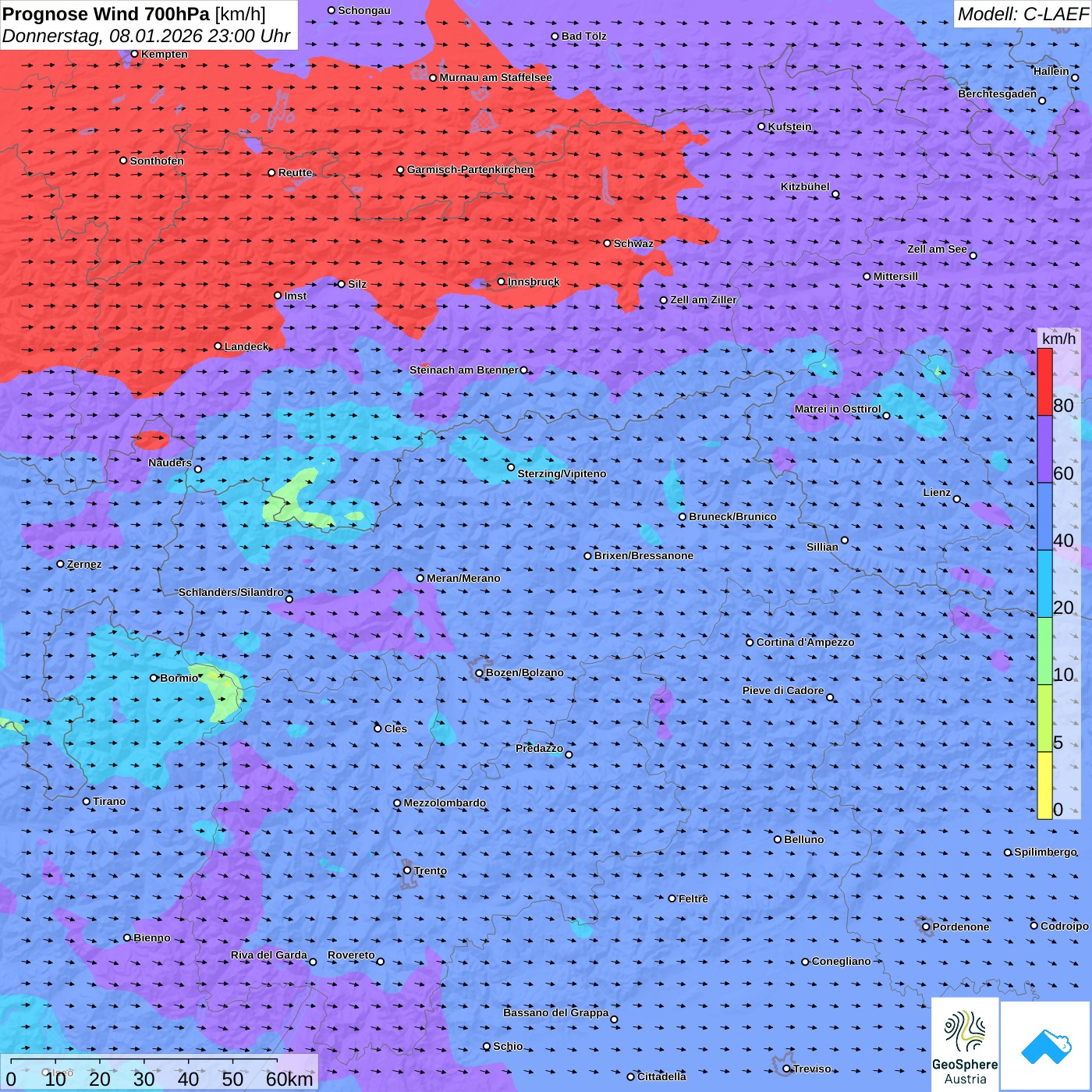This screenshot has width=1092, height=1092.
Task: Click the 'Schongau' label
Action: click(x=364, y=10)
